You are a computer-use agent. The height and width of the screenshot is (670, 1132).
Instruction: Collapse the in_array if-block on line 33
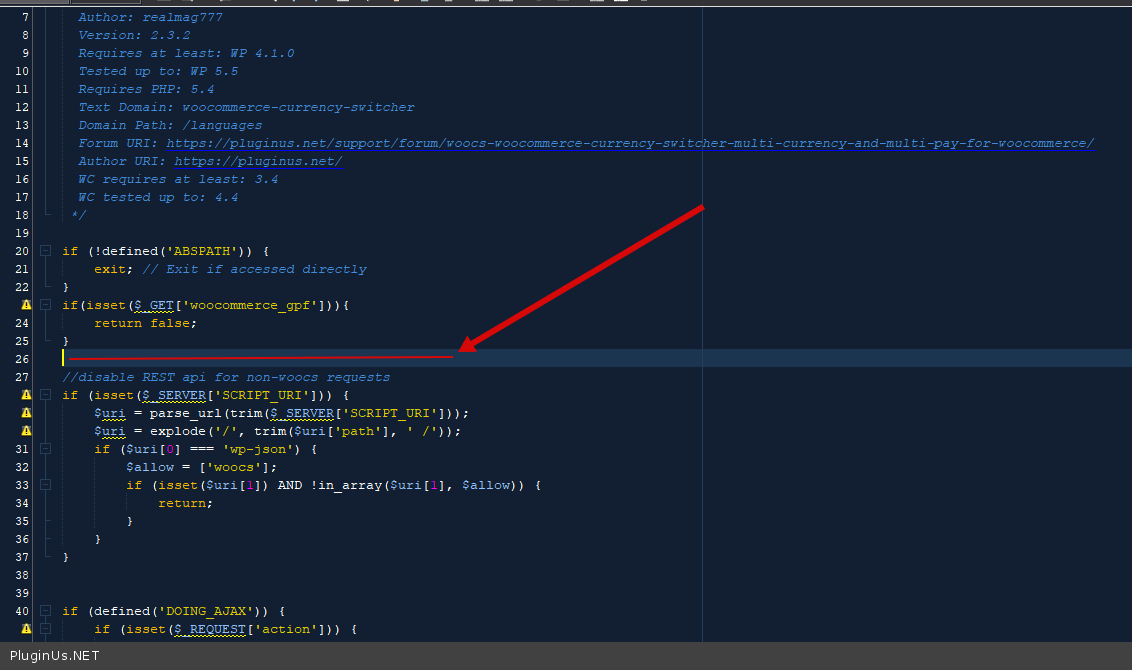click(45, 485)
